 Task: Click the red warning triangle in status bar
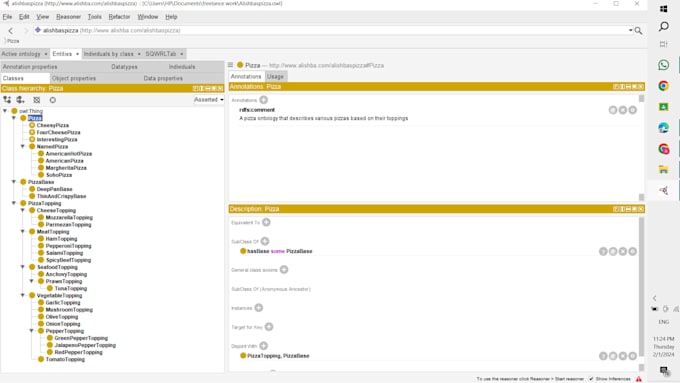(639, 379)
